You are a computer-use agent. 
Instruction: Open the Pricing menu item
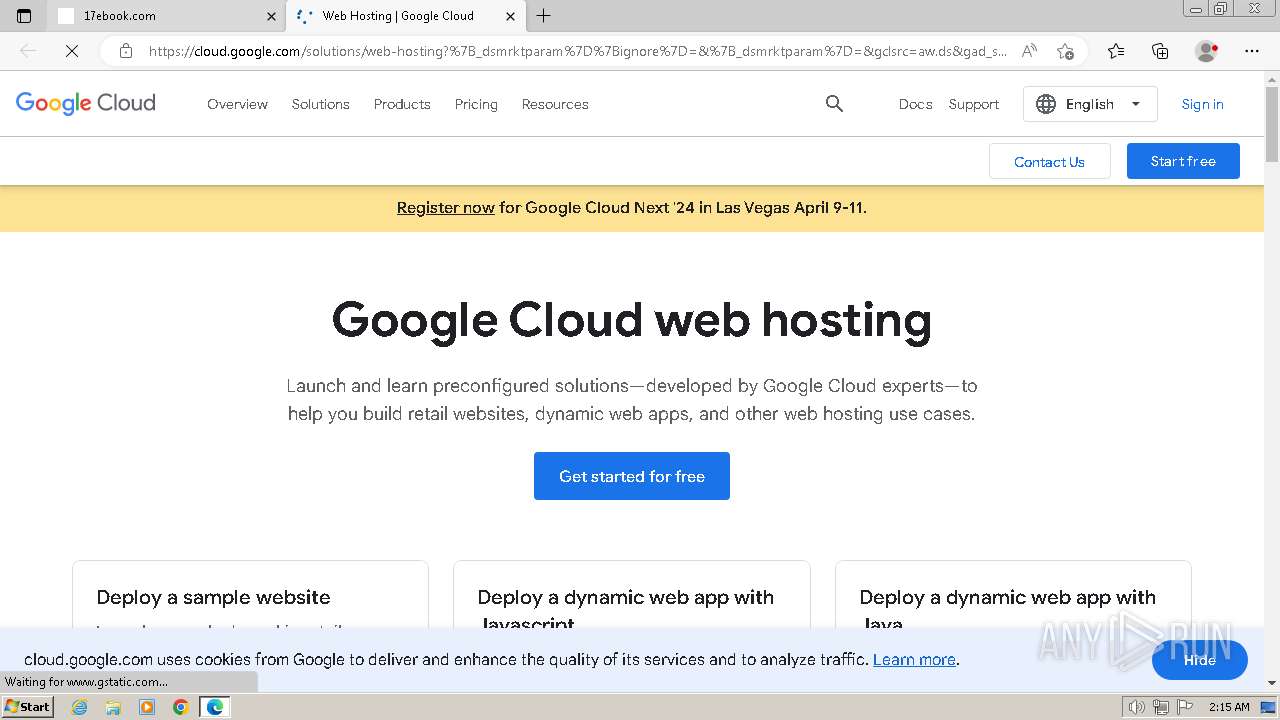click(476, 104)
